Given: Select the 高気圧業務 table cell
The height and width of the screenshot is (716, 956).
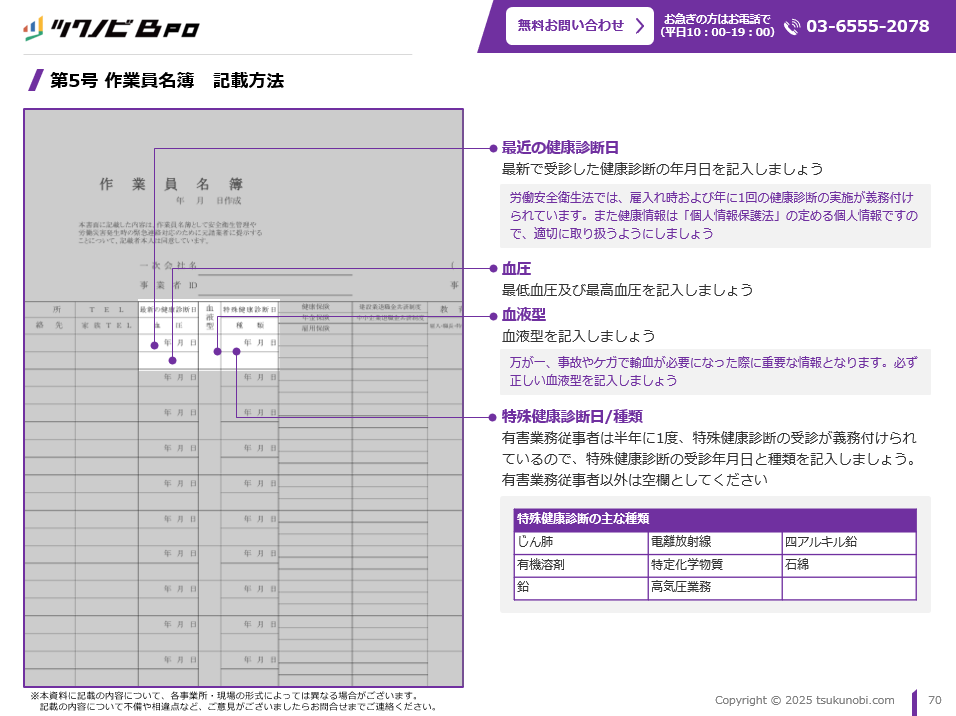Looking at the screenshot, I should (715, 588).
